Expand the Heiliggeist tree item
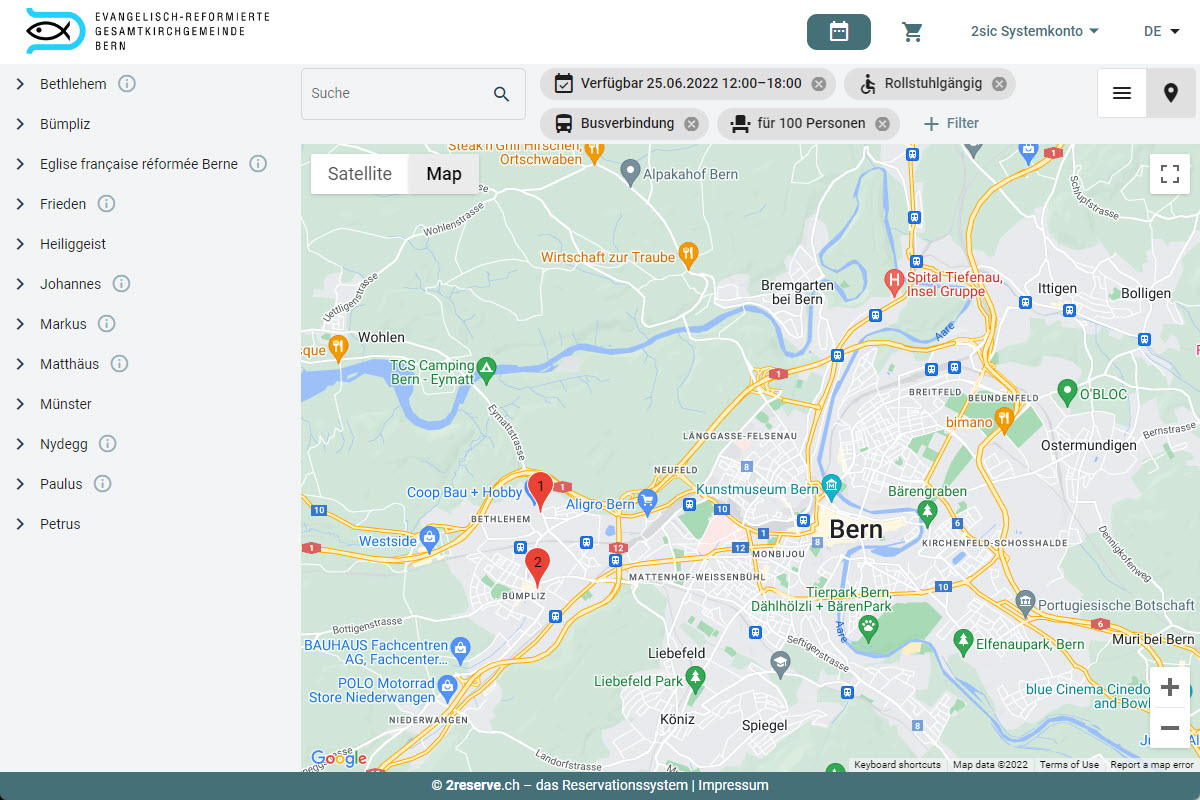This screenshot has height=800, width=1200. click(x=20, y=244)
